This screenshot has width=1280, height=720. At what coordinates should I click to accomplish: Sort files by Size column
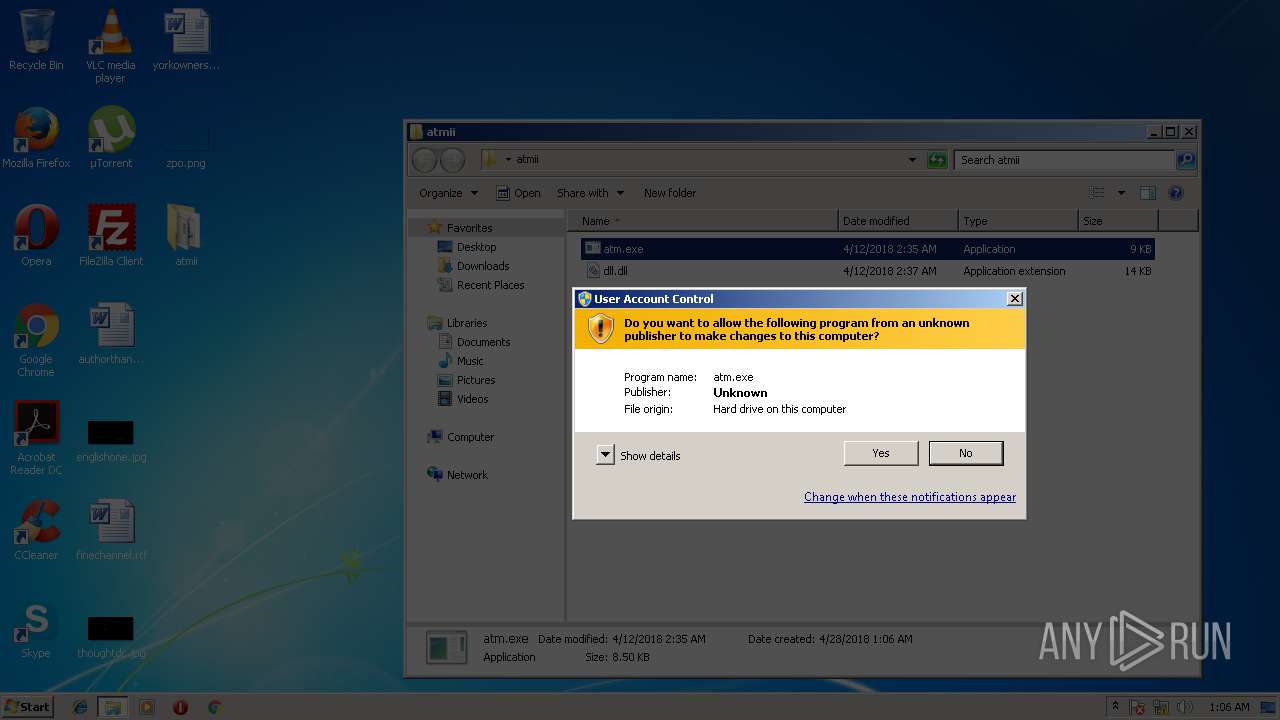[1118, 221]
